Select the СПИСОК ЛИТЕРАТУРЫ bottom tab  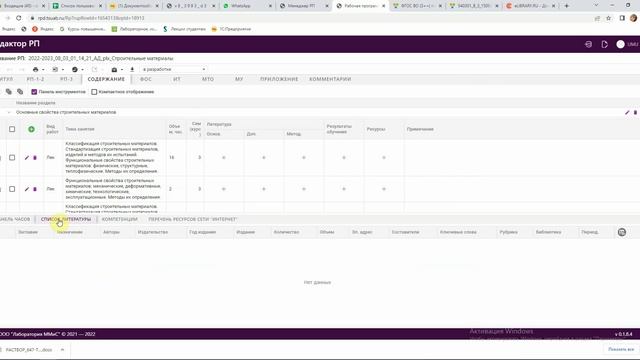pyautogui.click(x=66, y=219)
